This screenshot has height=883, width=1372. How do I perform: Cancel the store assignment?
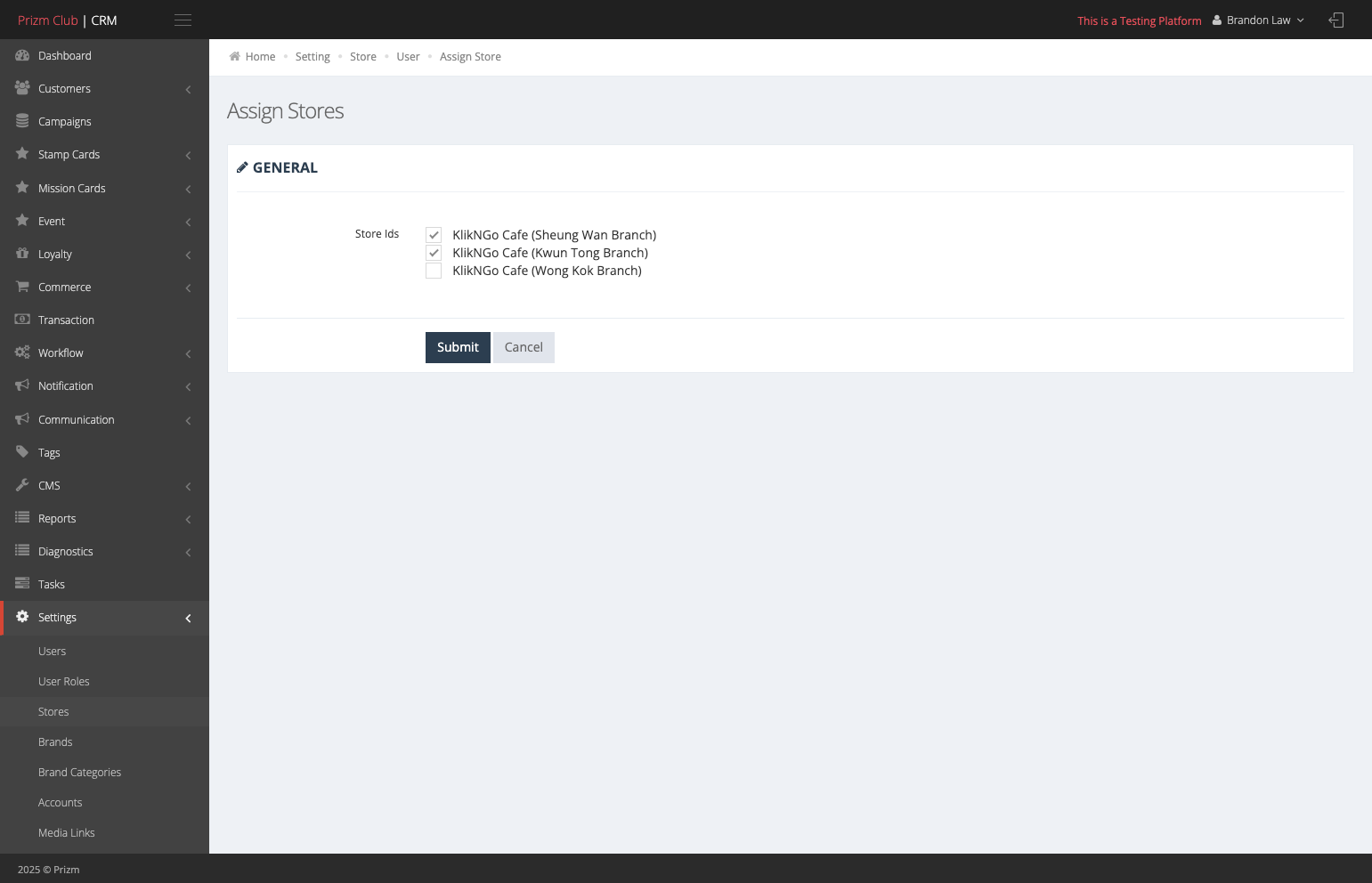pos(524,347)
